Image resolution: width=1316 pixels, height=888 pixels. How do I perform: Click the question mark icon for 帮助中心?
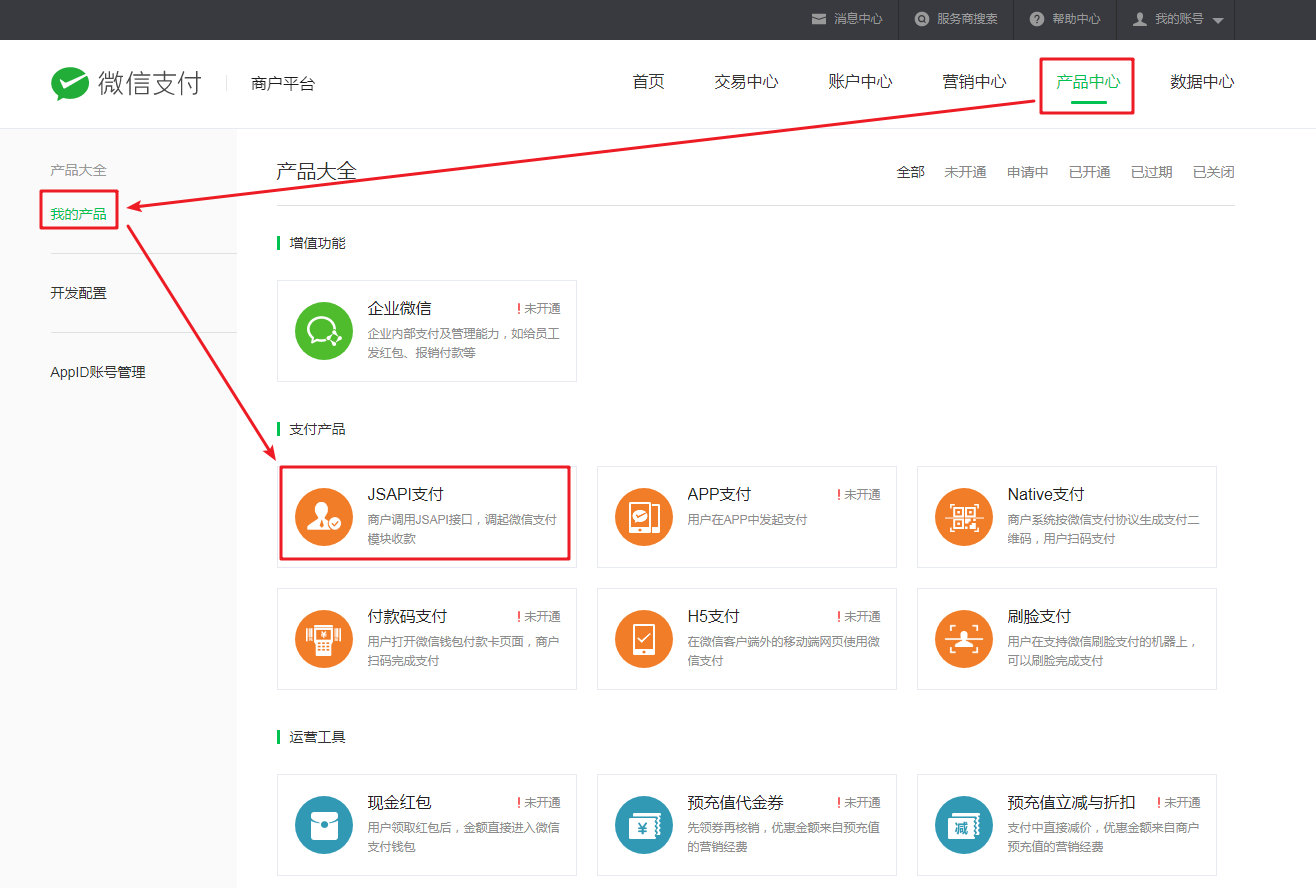tap(1036, 19)
